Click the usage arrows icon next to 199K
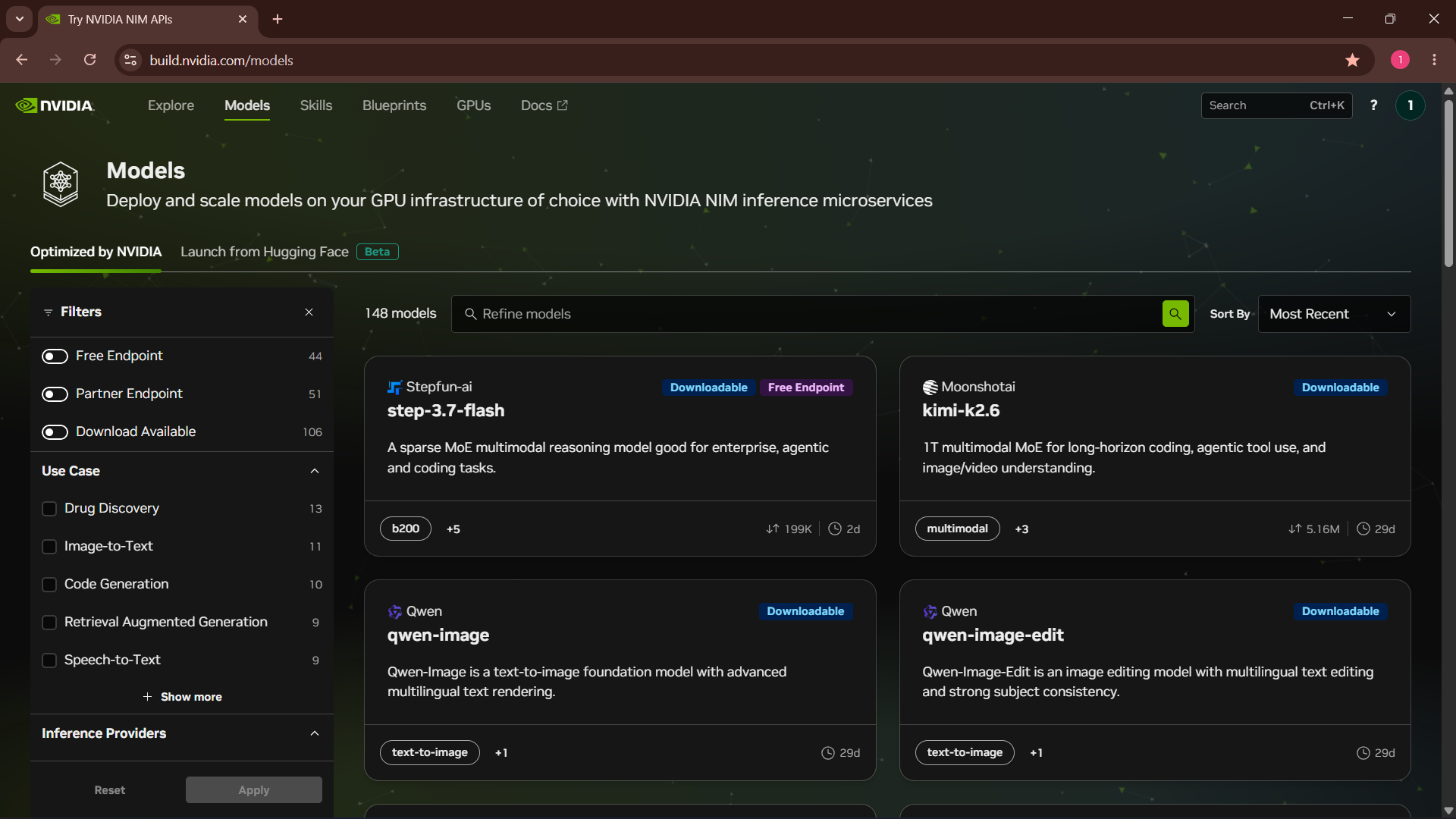Image resolution: width=1456 pixels, height=819 pixels. [x=772, y=529]
